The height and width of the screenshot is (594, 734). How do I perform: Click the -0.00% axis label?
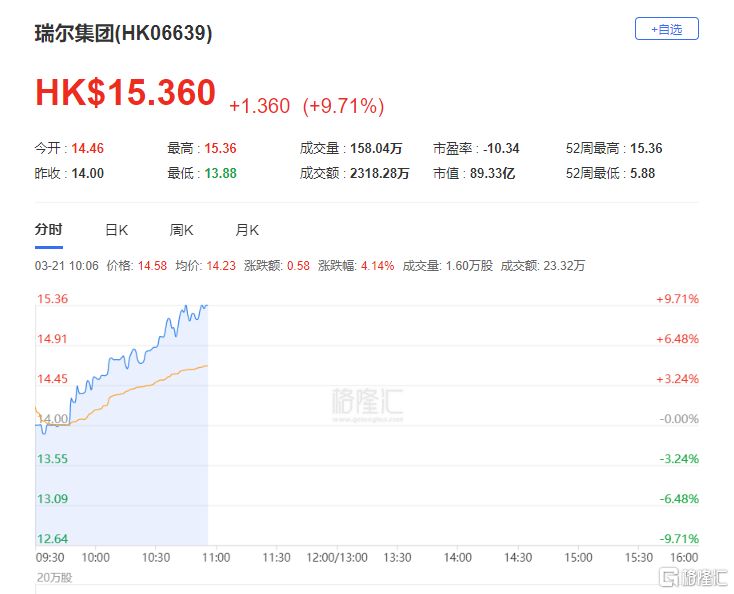point(679,419)
